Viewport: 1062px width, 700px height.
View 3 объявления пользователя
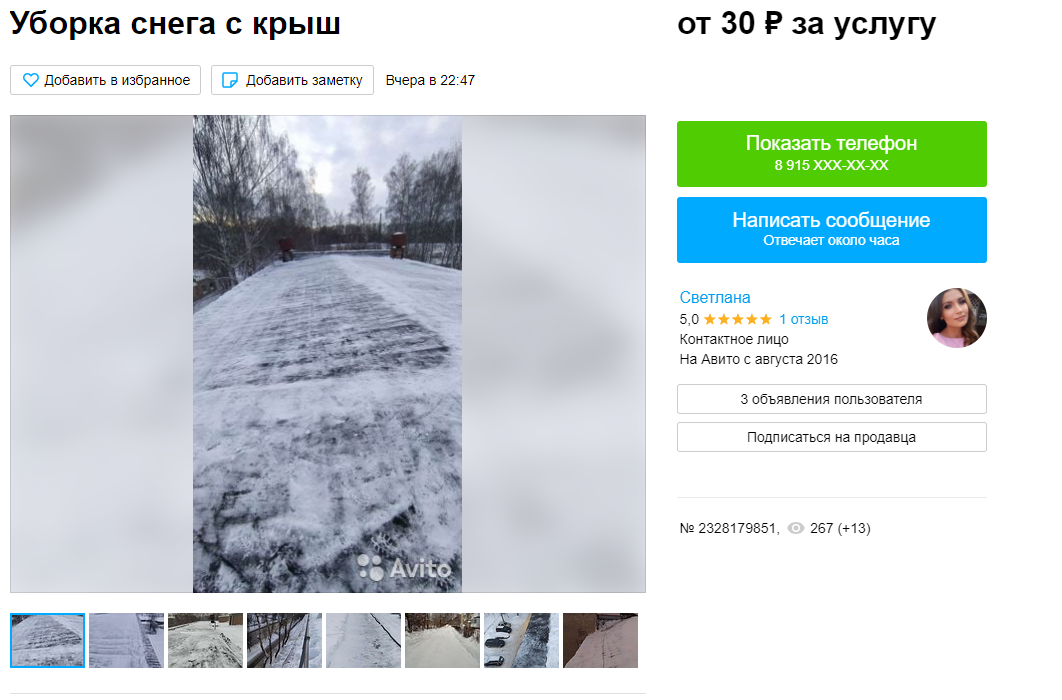click(832, 399)
